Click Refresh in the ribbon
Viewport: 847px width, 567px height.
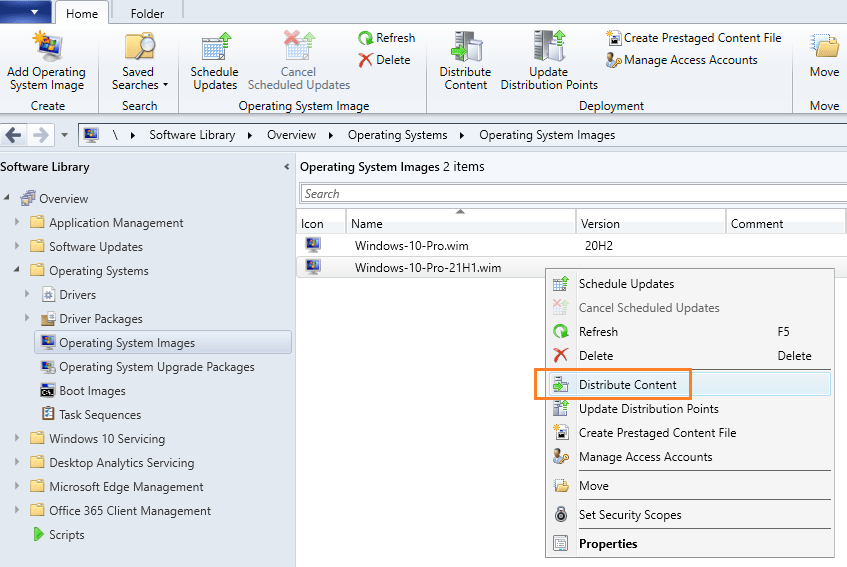click(x=387, y=38)
